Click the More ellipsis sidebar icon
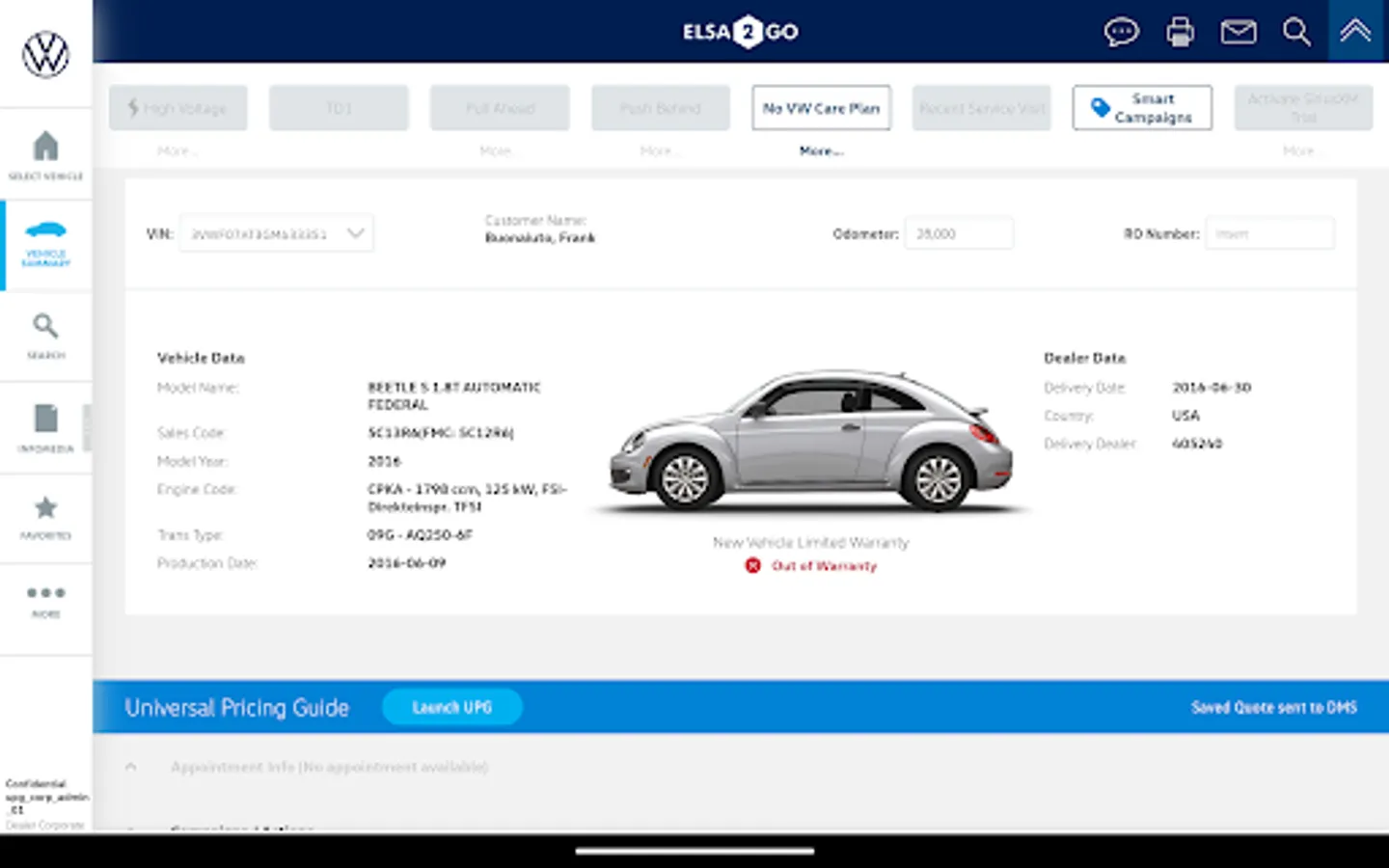The image size is (1389, 868). click(45, 598)
